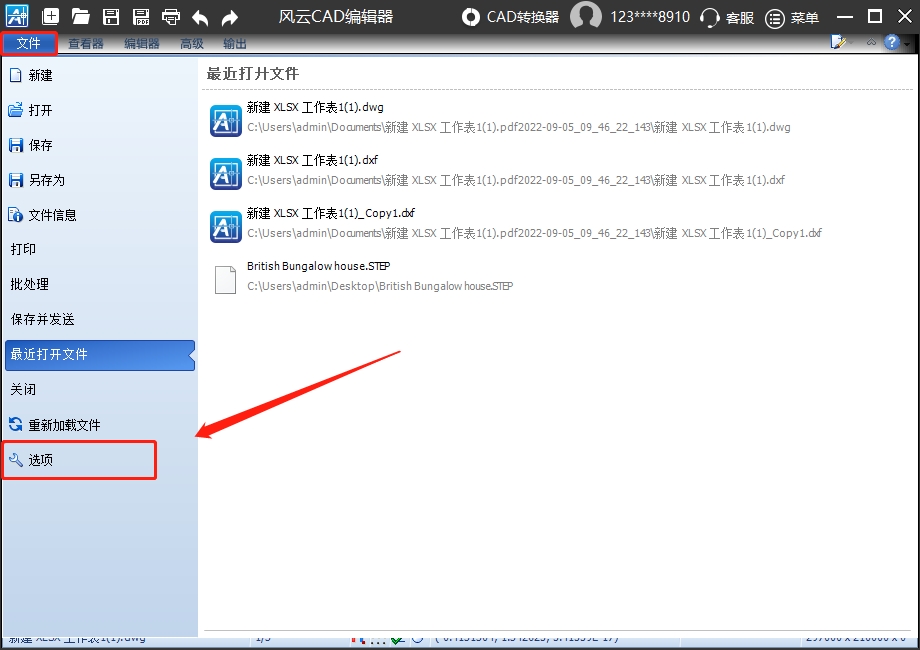Click the redo arrow icon
The width and height of the screenshot is (920, 650).
point(230,17)
